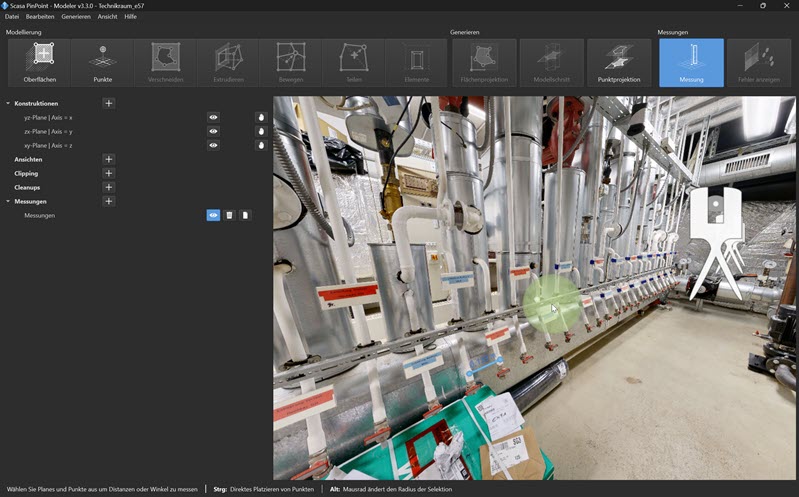The image size is (799, 497).
Task: Open the Datei menu
Action: click(12, 16)
